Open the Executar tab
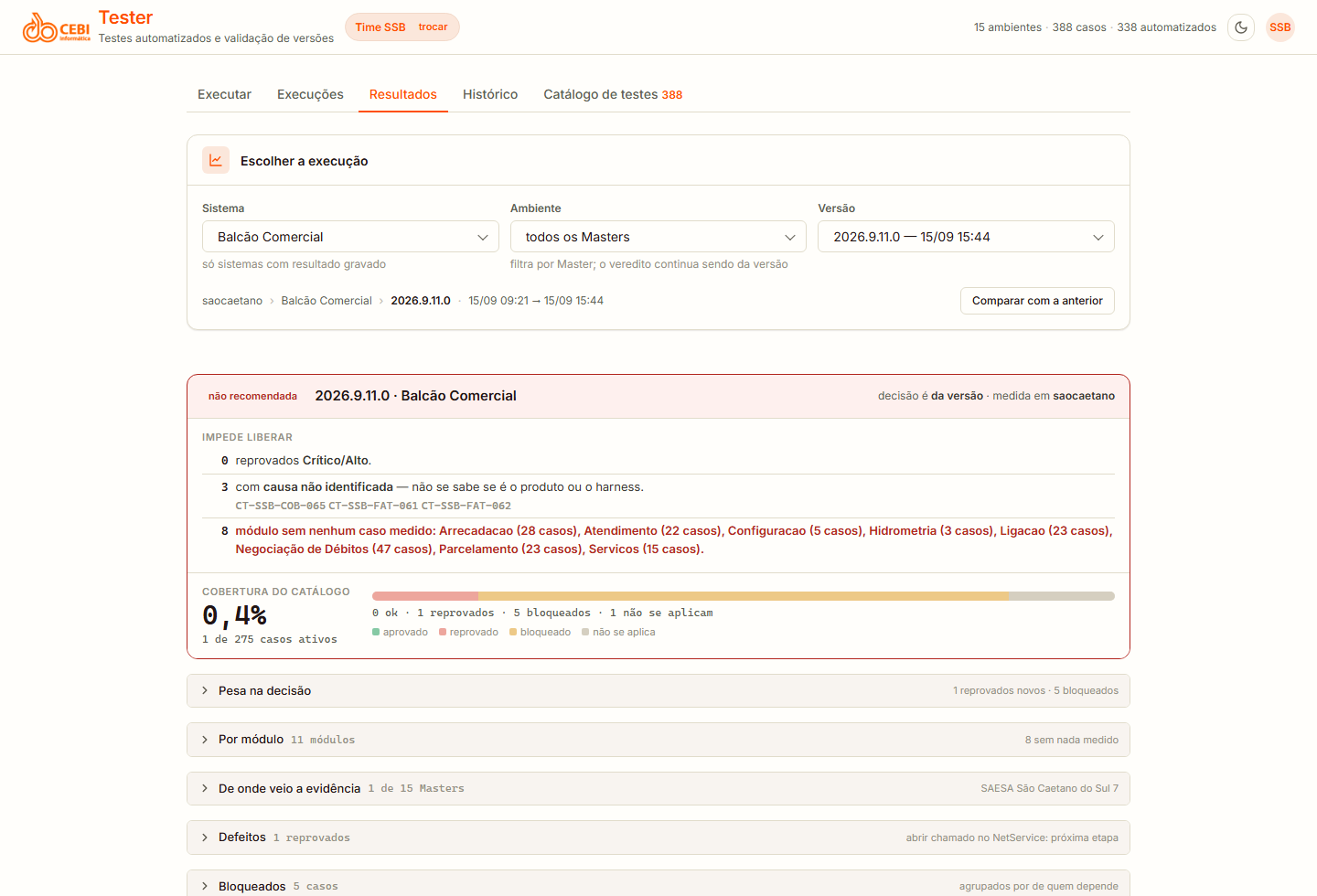This screenshot has height=896, width=1317. (x=224, y=94)
